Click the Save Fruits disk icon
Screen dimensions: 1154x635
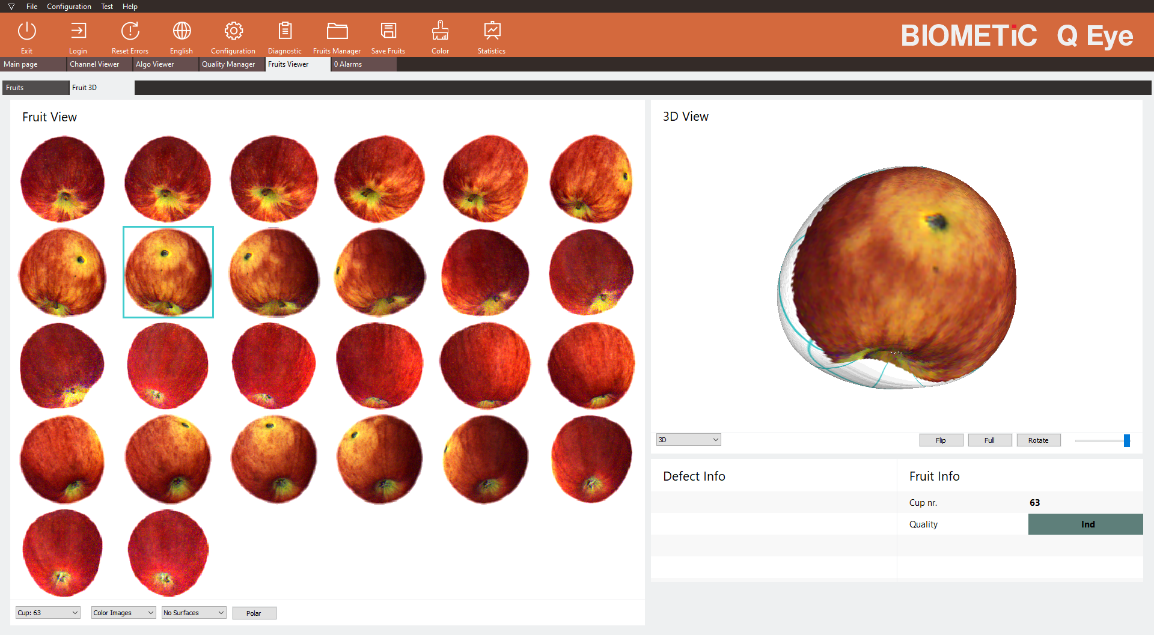pos(388,32)
